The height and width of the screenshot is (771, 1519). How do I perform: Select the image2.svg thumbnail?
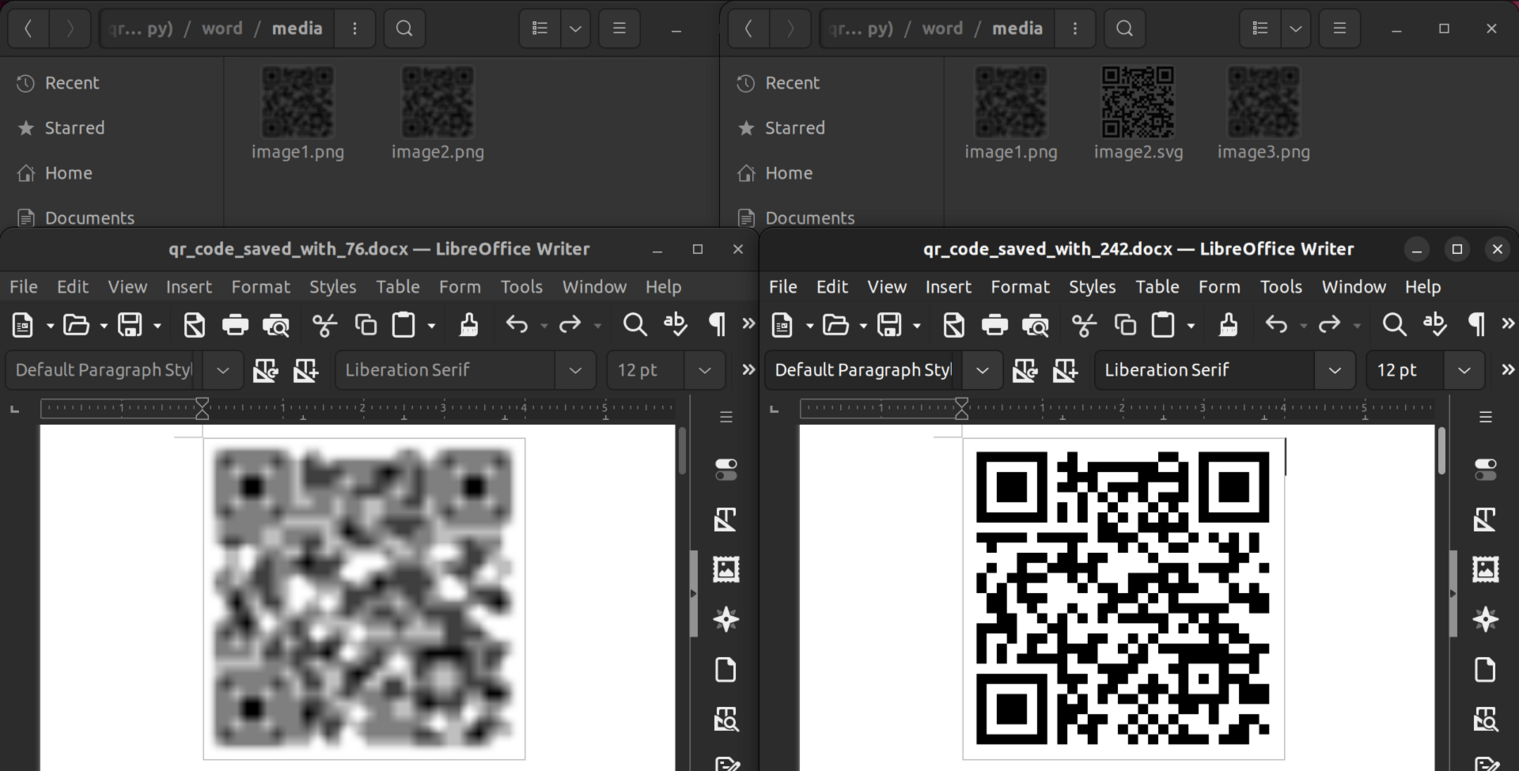[1137, 103]
